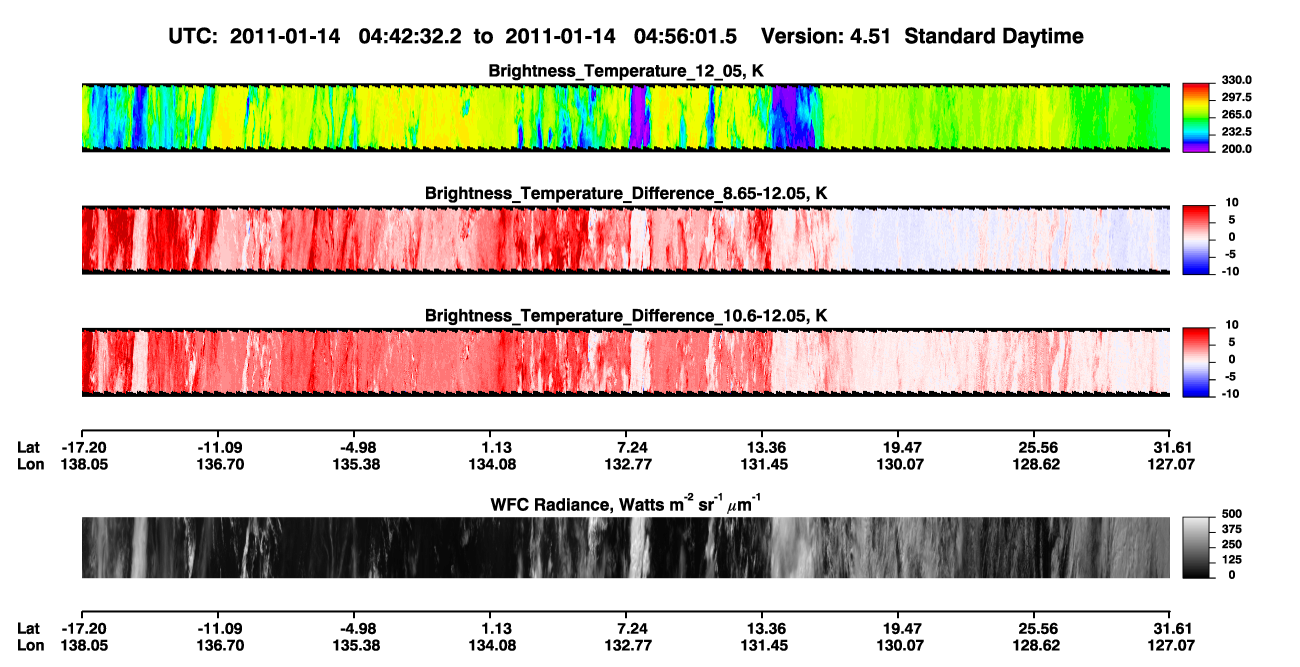Click the UTC time range header text
The image size is (1300, 667).
(x=455, y=36)
